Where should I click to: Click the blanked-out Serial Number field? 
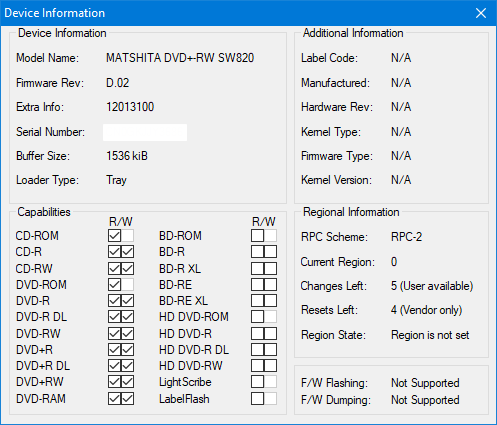click(x=145, y=132)
